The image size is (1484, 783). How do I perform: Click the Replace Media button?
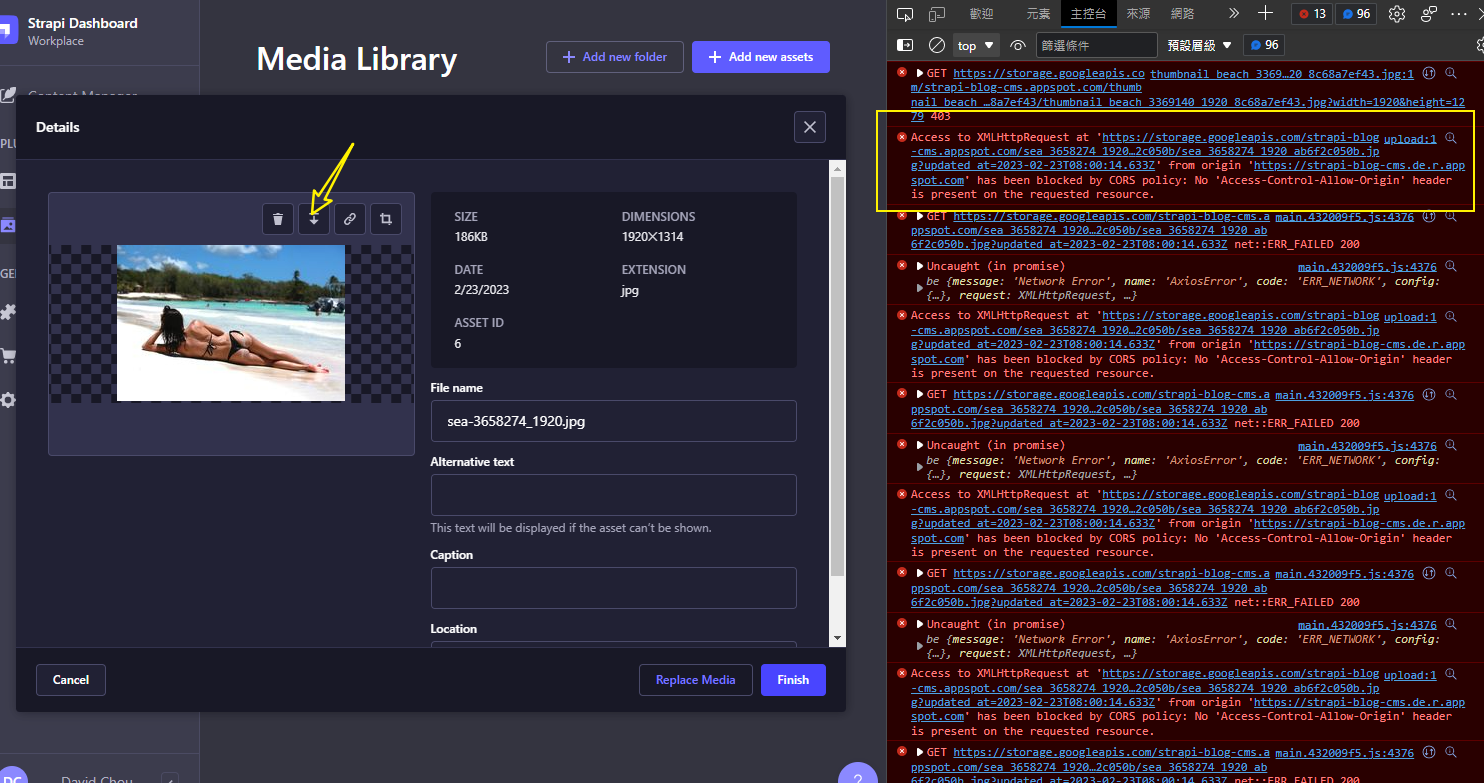(x=696, y=680)
